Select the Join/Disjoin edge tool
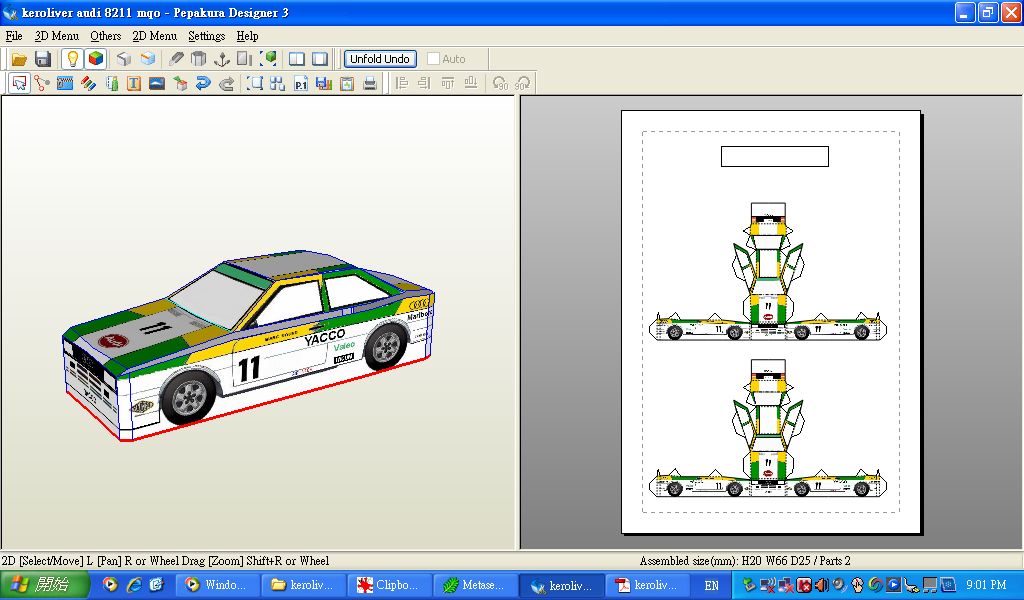The height and width of the screenshot is (600, 1024). tap(42, 84)
